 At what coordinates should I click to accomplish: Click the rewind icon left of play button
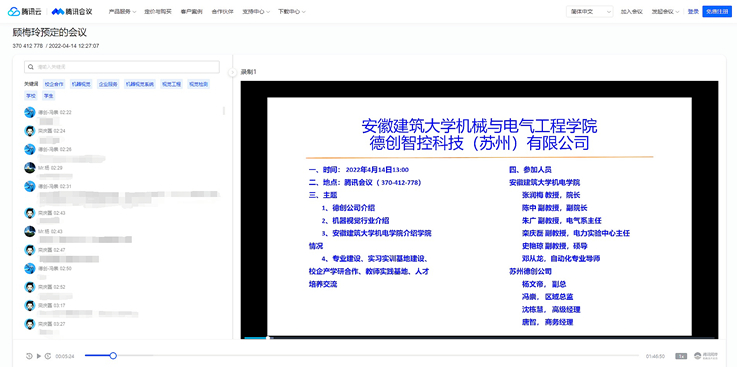point(29,356)
